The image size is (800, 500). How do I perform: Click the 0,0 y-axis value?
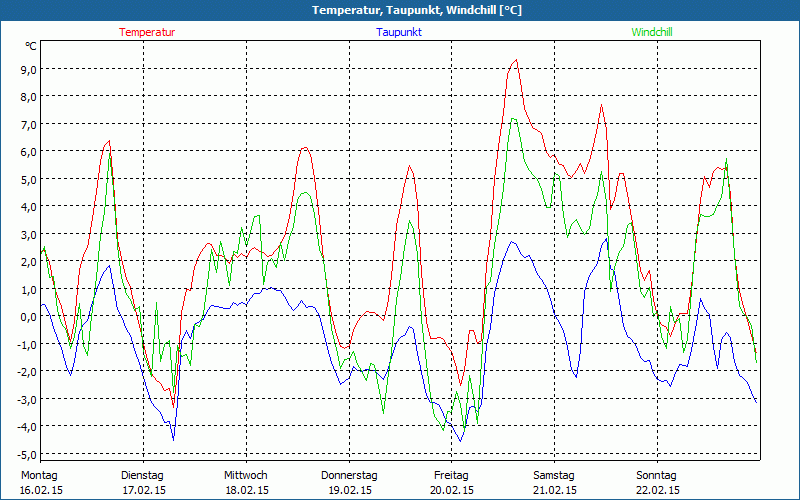(x=28, y=317)
